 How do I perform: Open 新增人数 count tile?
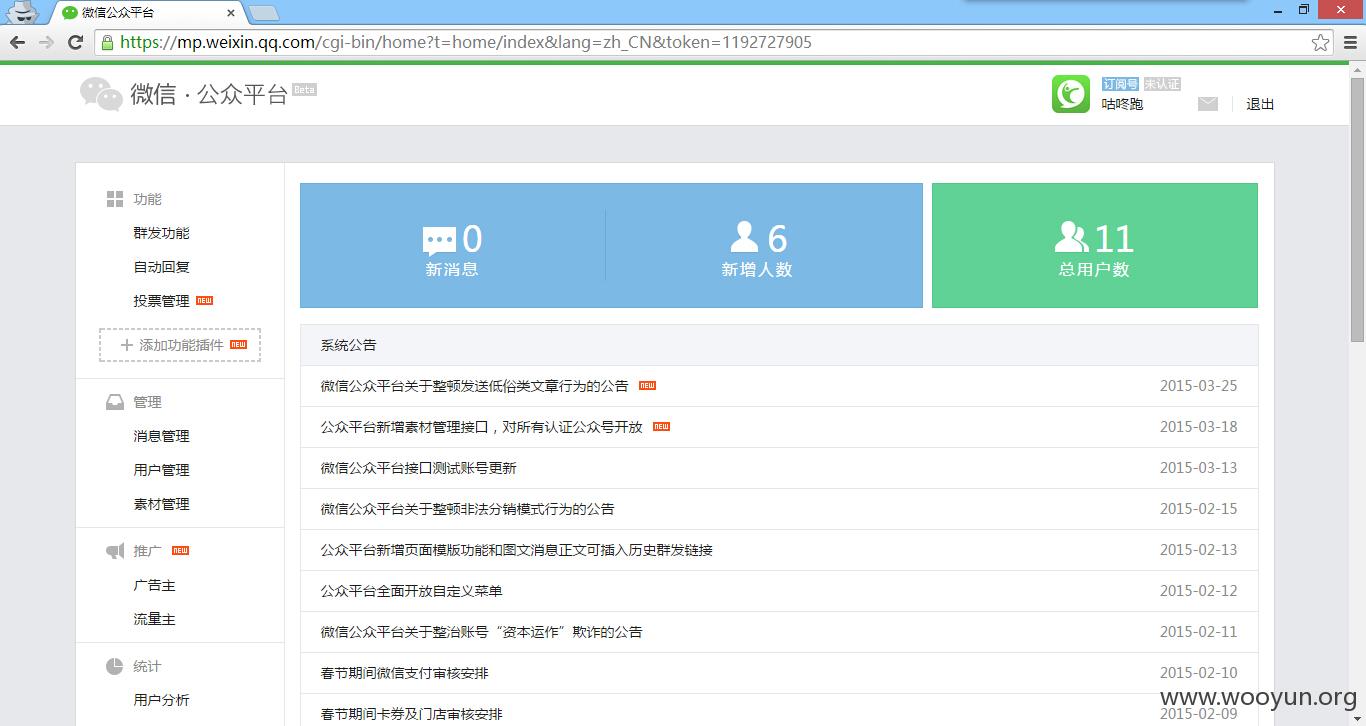[764, 245]
